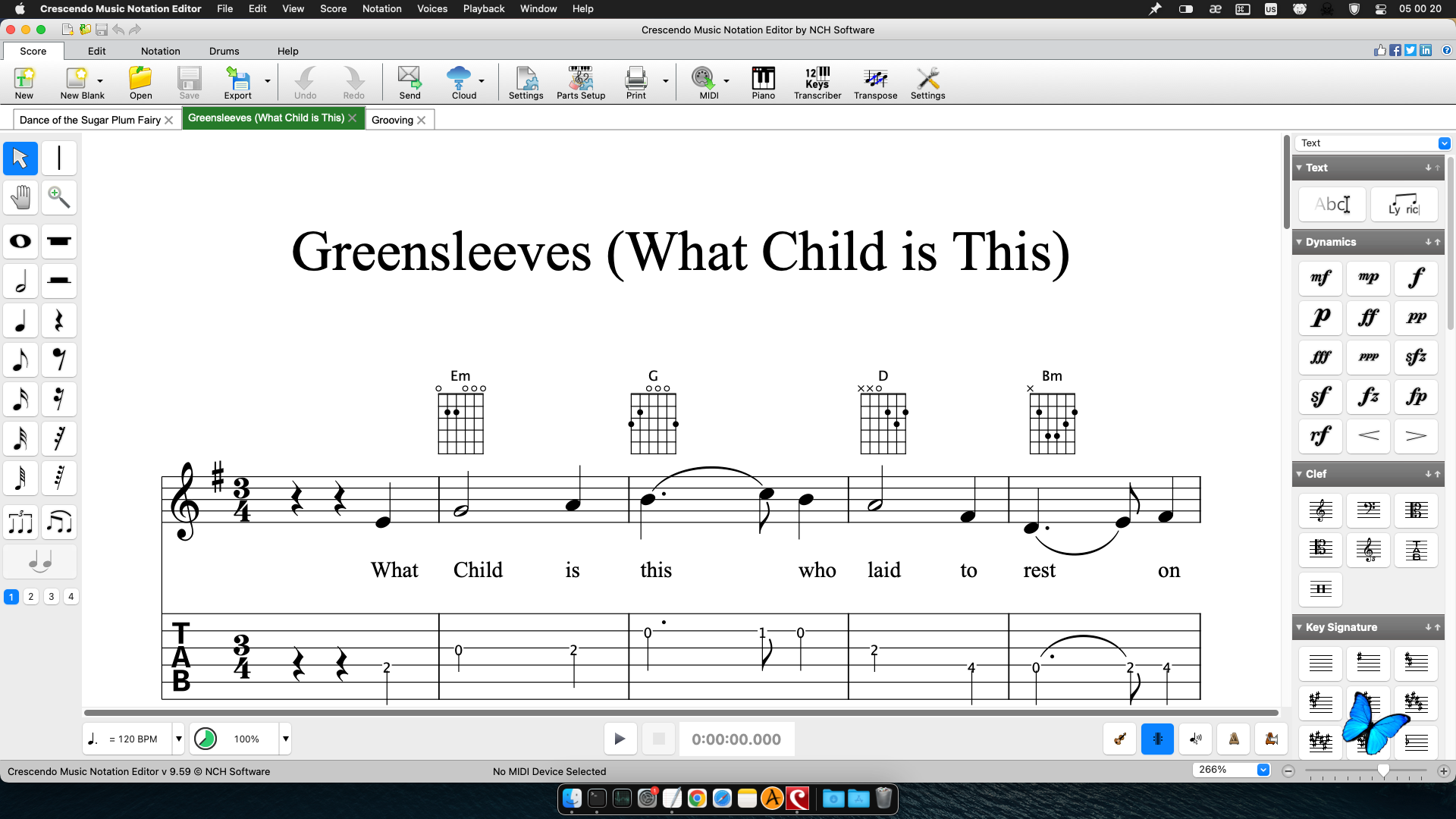
Task: Switch to voice 3
Action: (52, 597)
